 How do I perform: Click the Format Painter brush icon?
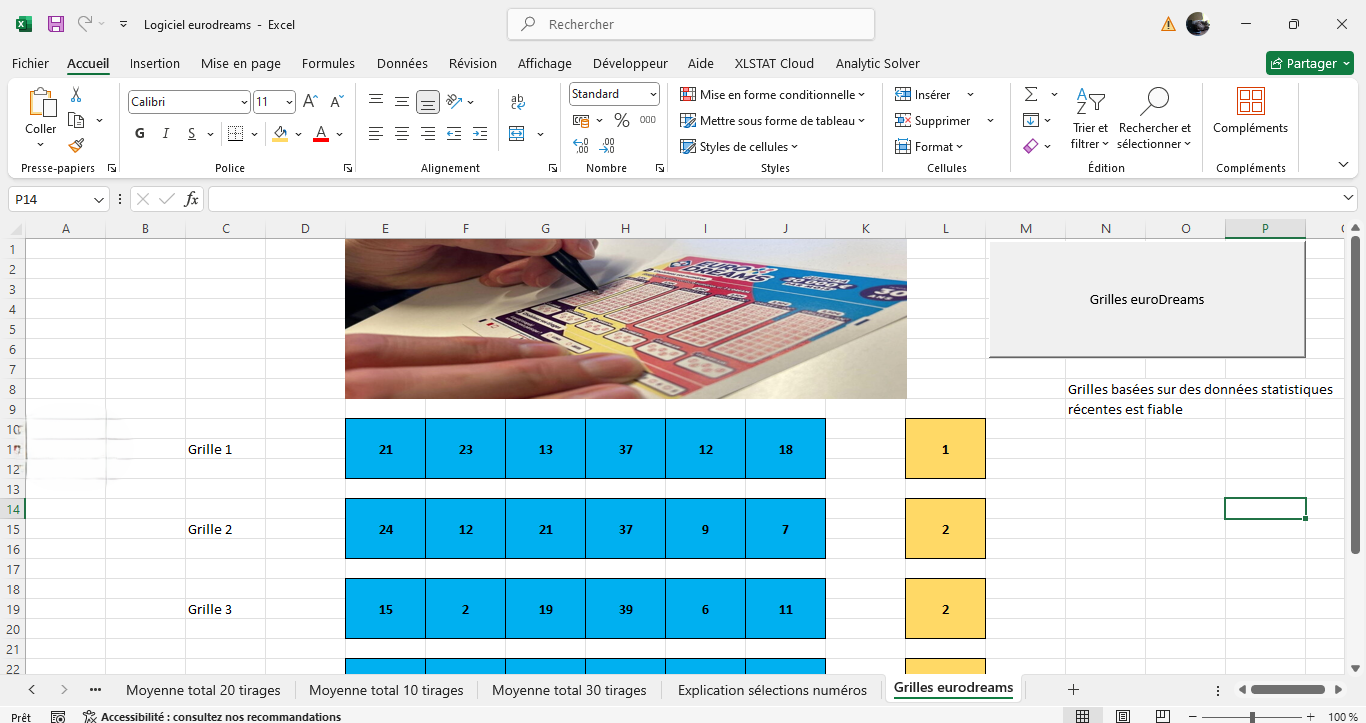tap(76, 145)
